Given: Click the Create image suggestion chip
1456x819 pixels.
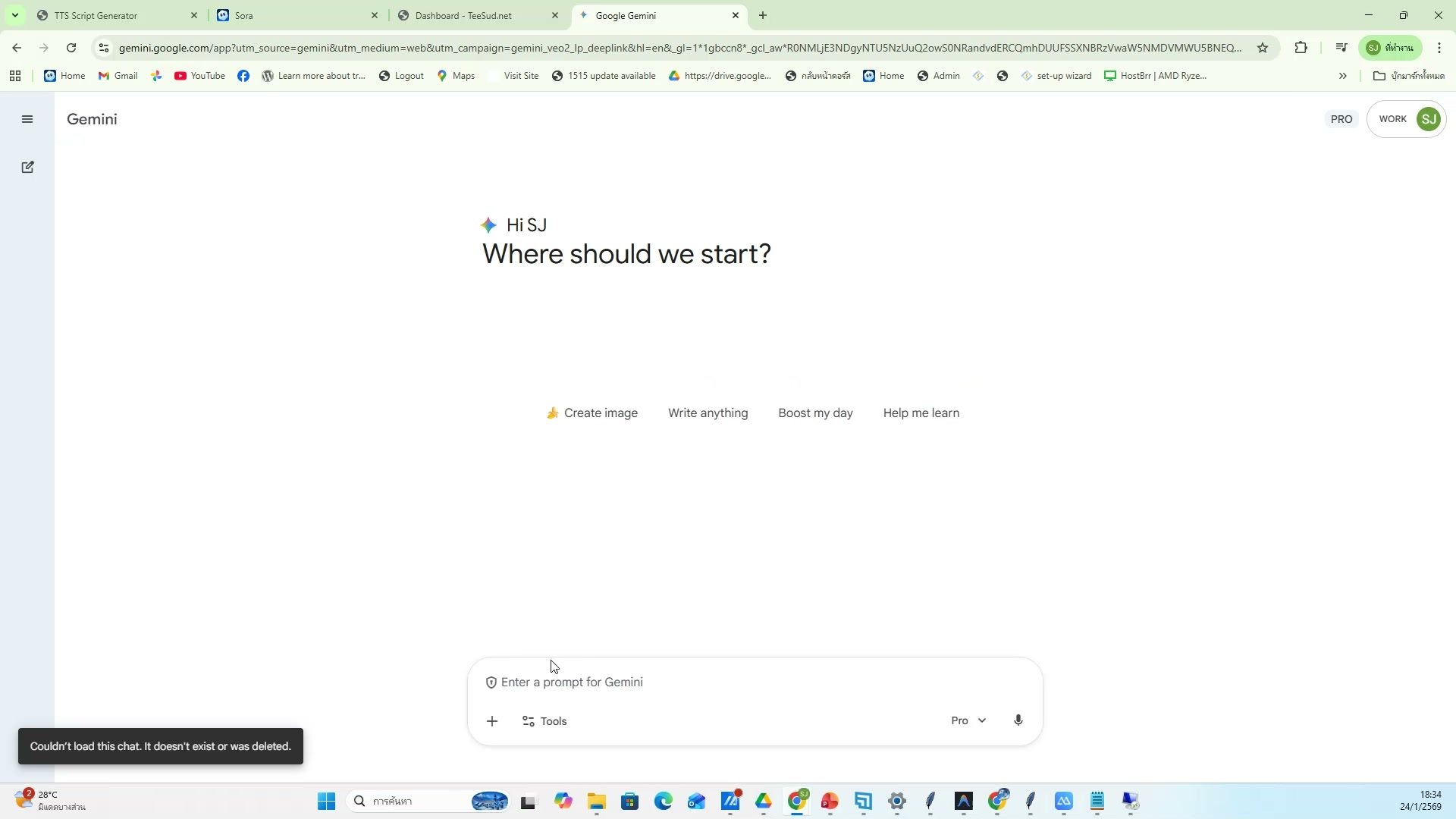Looking at the screenshot, I should (591, 413).
